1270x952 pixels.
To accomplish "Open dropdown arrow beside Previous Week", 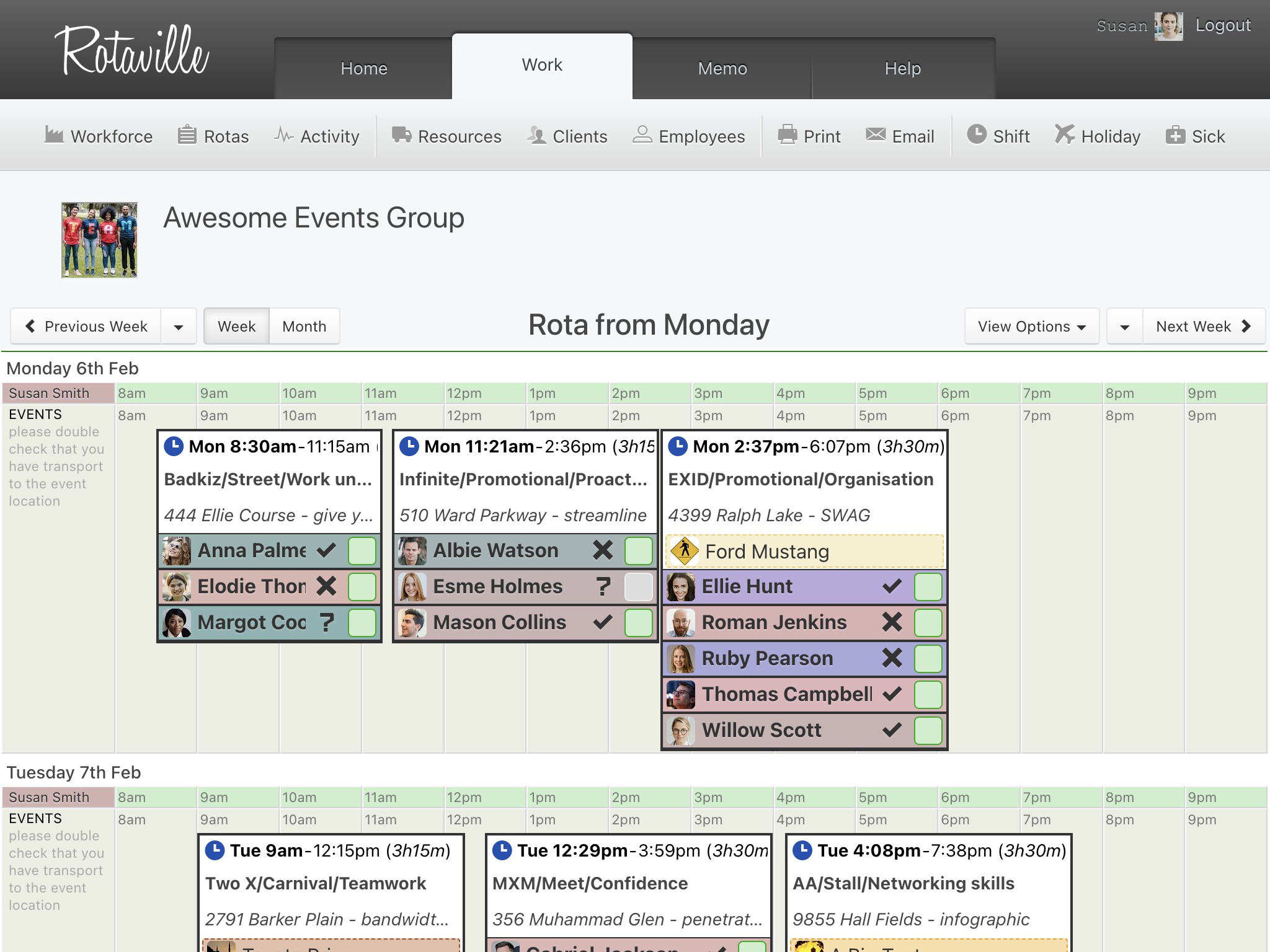I will (179, 327).
